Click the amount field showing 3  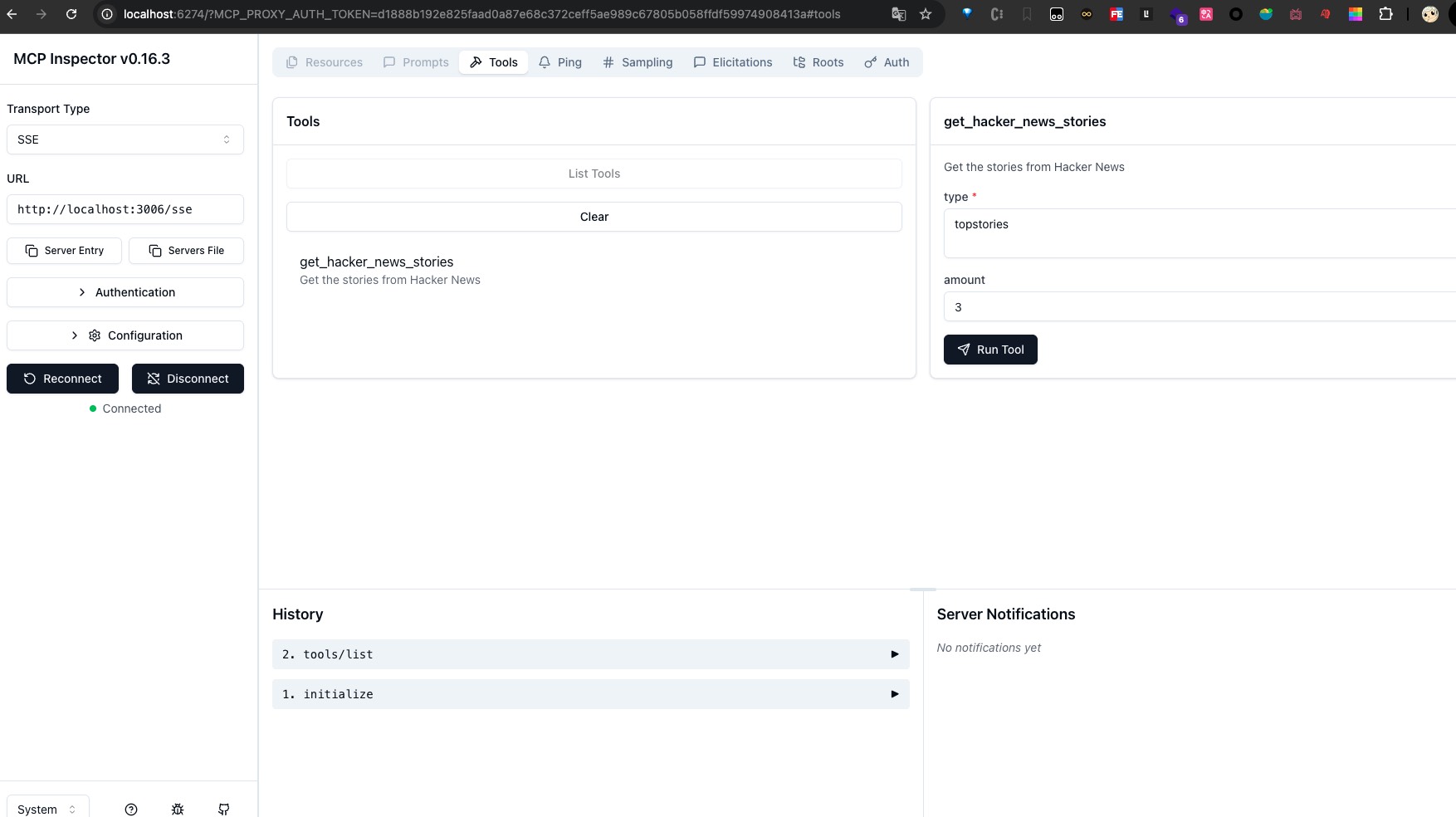[1199, 306]
